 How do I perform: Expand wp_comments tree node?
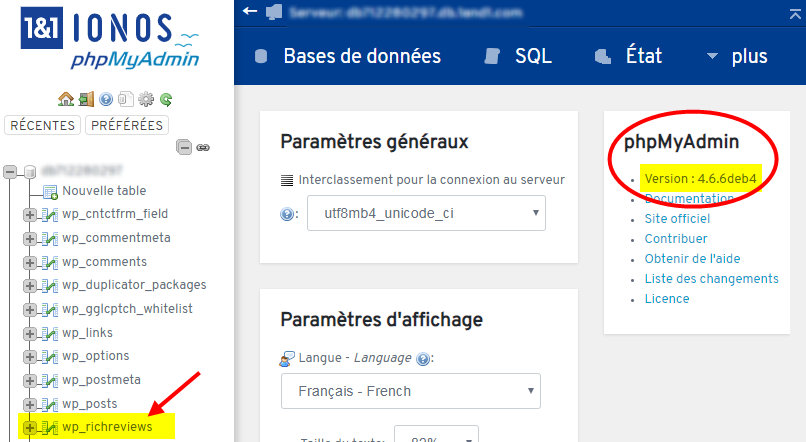30,263
